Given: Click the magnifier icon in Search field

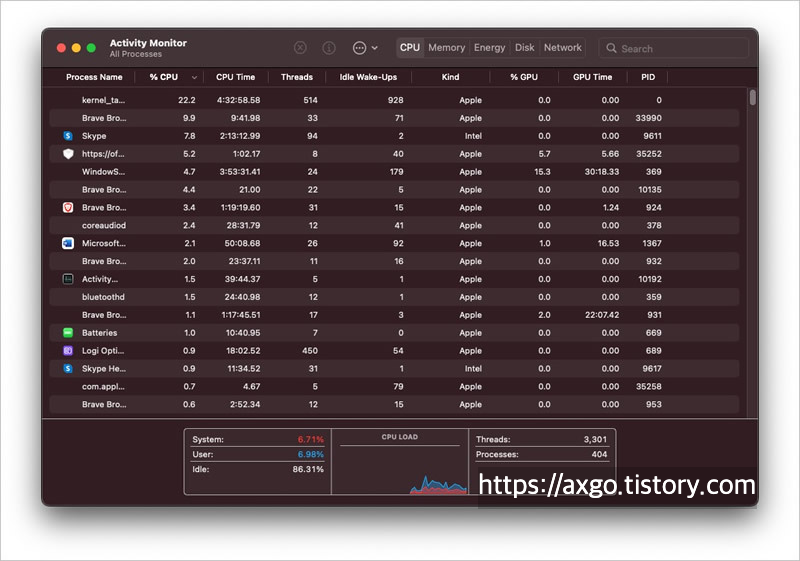Looking at the screenshot, I should (x=611, y=48).
